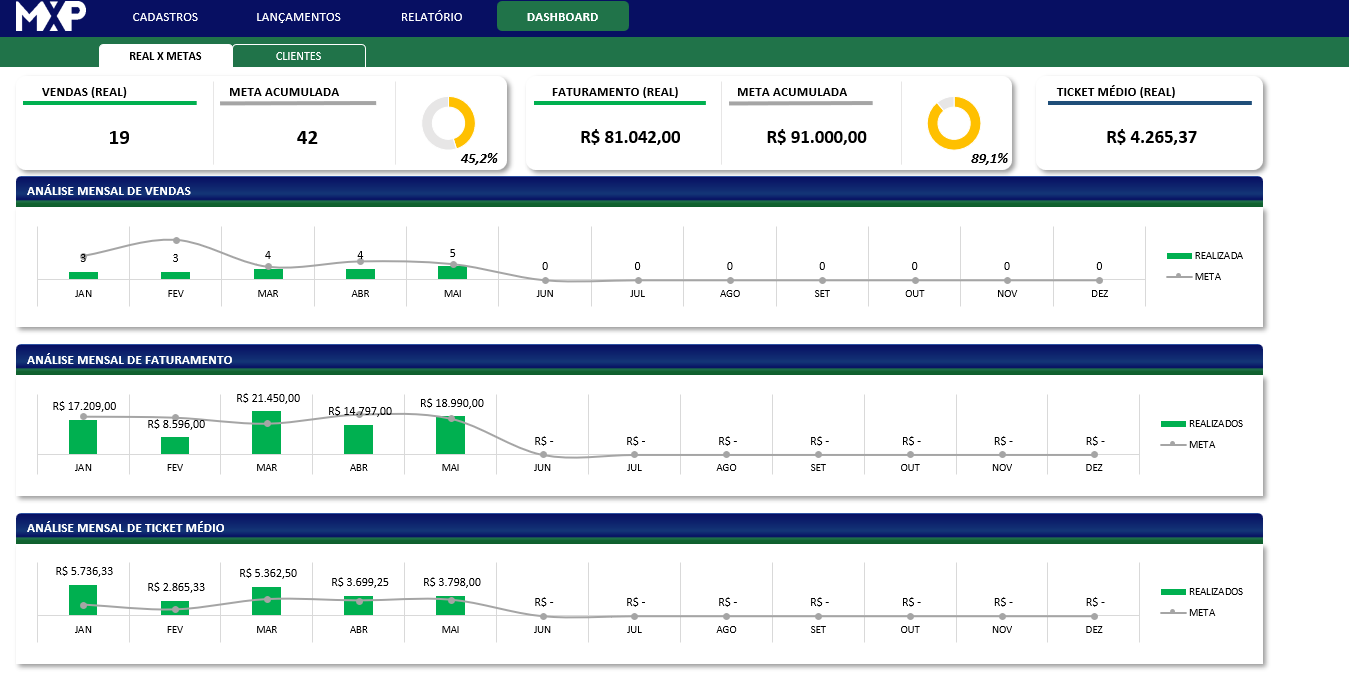This screenshot has width=1349, height=675.
Task: Click the MAR bar in faturamento chart
Action: point(266,433)
